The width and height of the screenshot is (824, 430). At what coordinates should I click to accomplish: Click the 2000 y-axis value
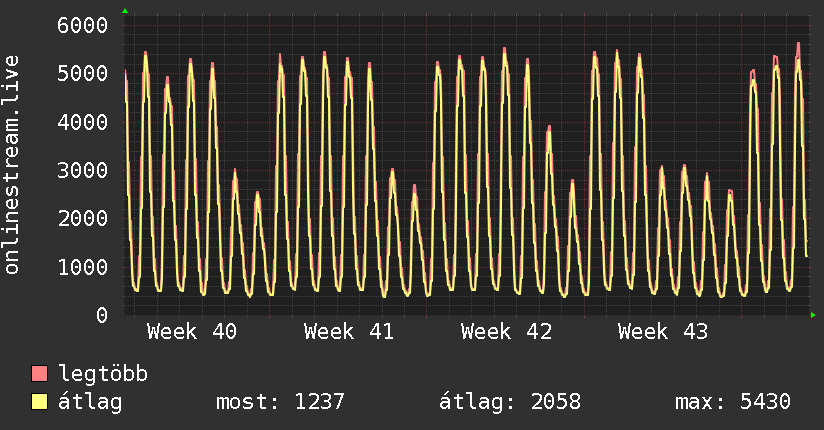click(83, 219)
